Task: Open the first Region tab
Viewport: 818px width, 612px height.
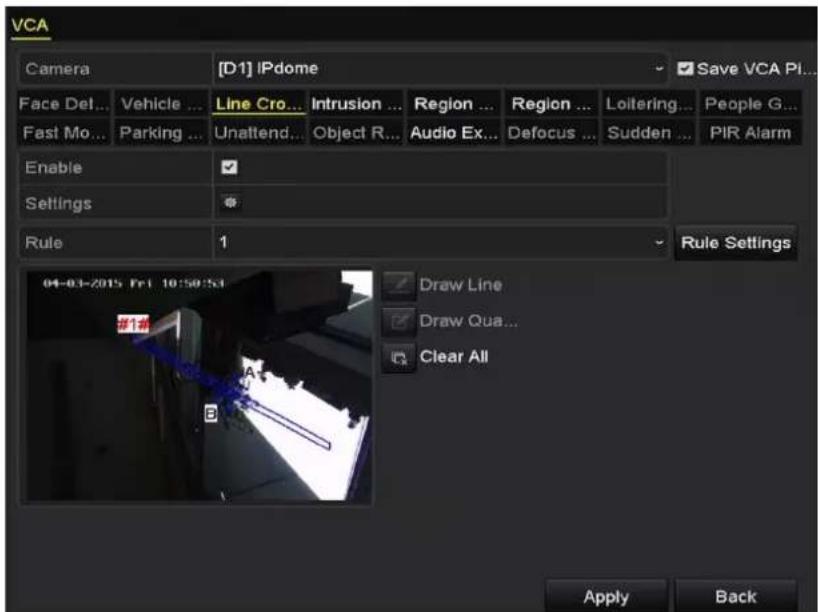Action: [453, 104]
